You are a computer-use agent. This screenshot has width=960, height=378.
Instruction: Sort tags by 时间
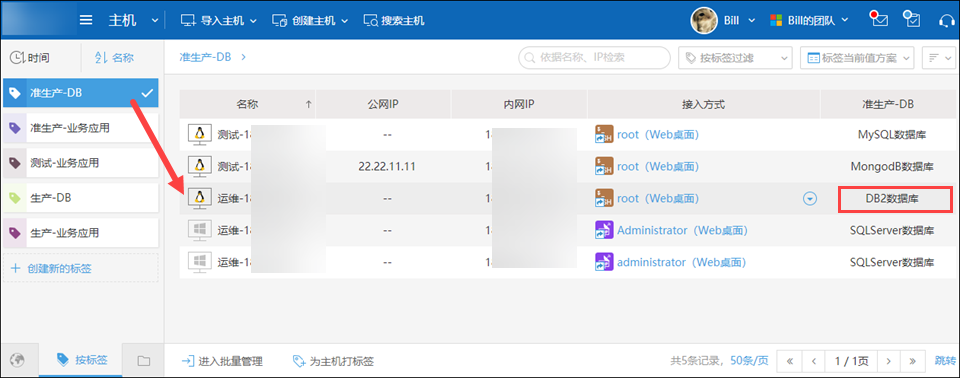pos(29,58)
